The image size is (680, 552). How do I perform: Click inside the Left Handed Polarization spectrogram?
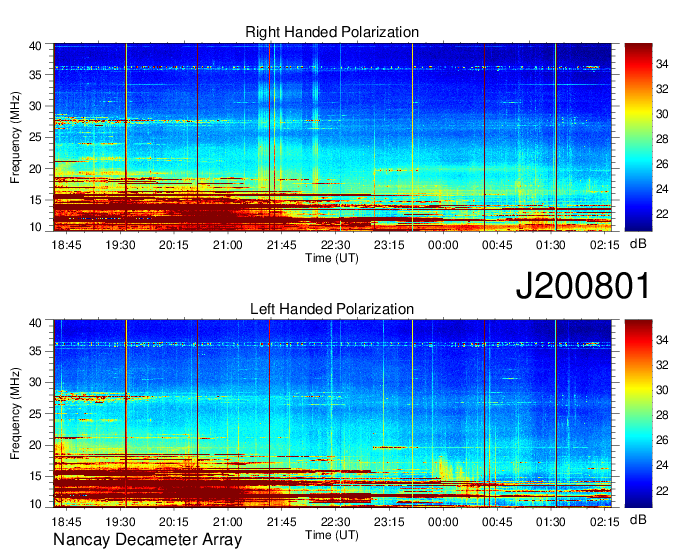pyautogui.click(x=332, y=414)
